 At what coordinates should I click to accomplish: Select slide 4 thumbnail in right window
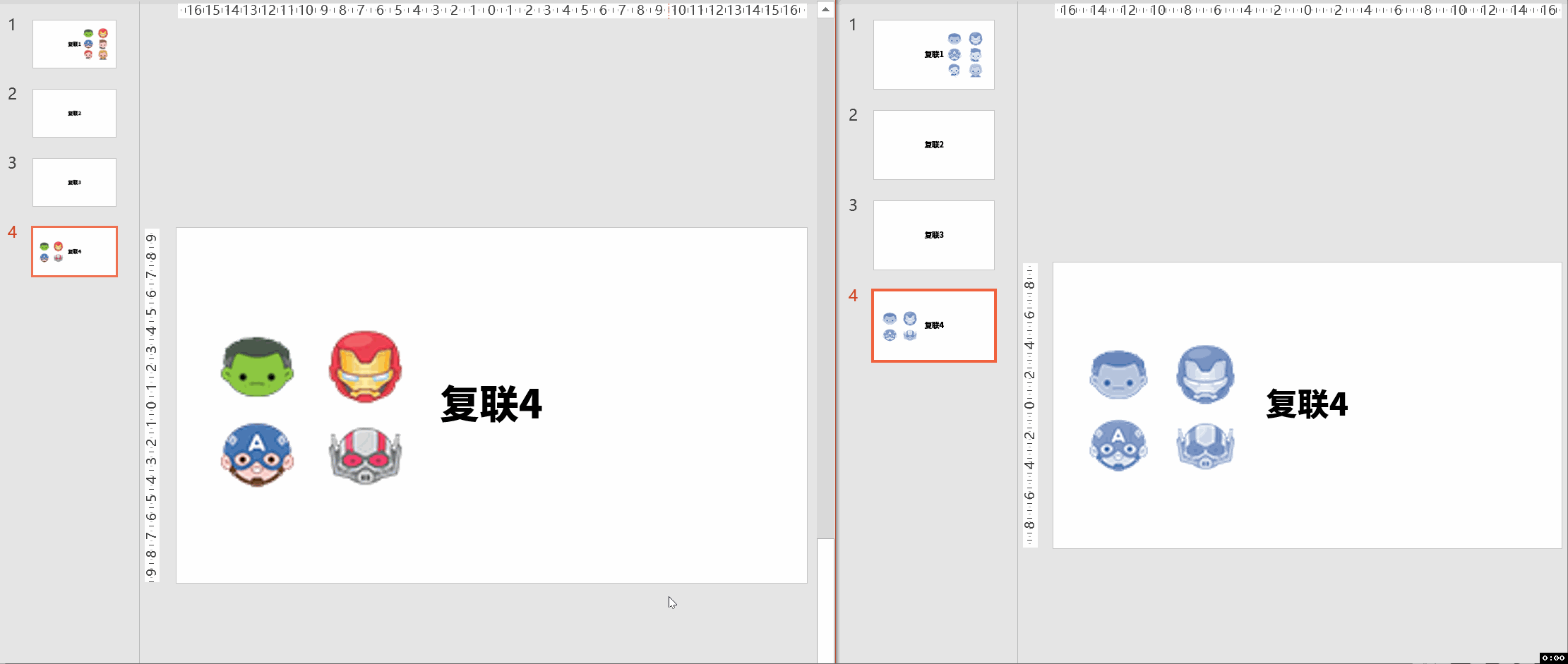[933, 325]
